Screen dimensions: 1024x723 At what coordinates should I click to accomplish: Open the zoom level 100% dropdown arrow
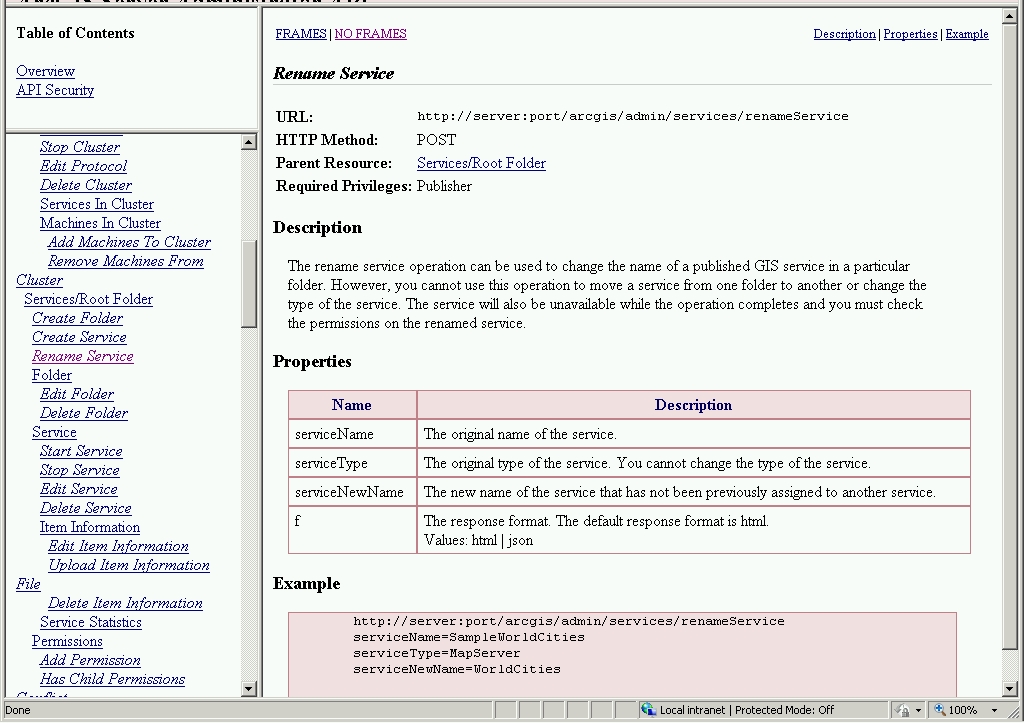[994, 710]
